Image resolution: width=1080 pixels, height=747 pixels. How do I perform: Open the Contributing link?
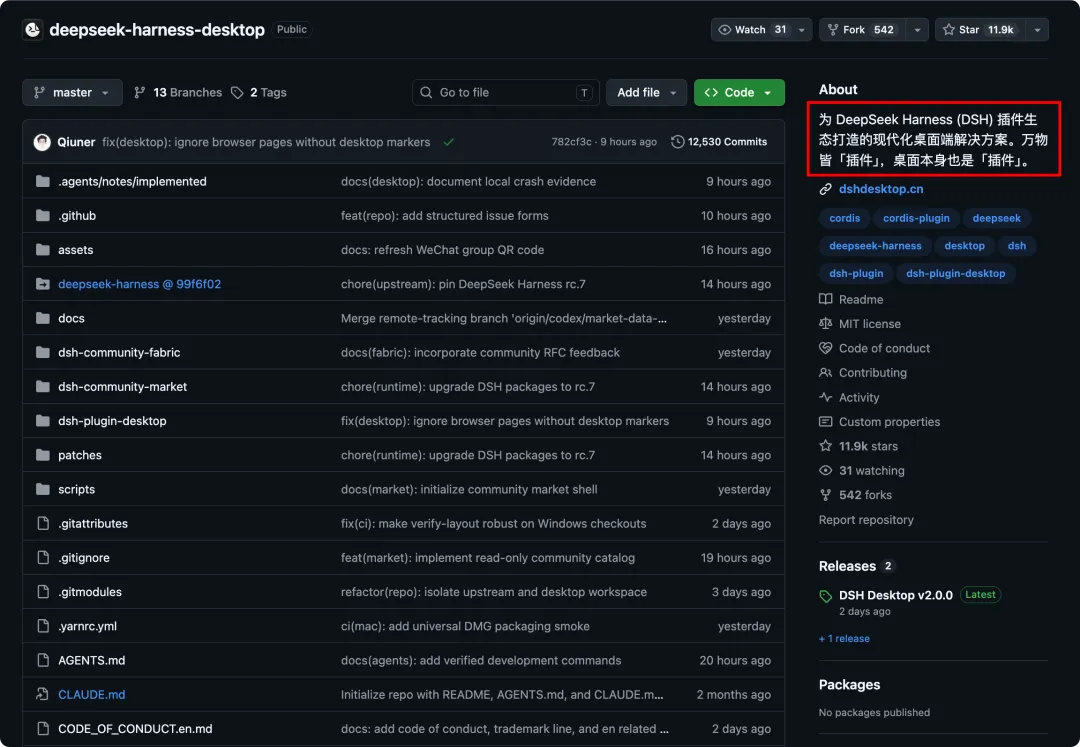(863, 372)
